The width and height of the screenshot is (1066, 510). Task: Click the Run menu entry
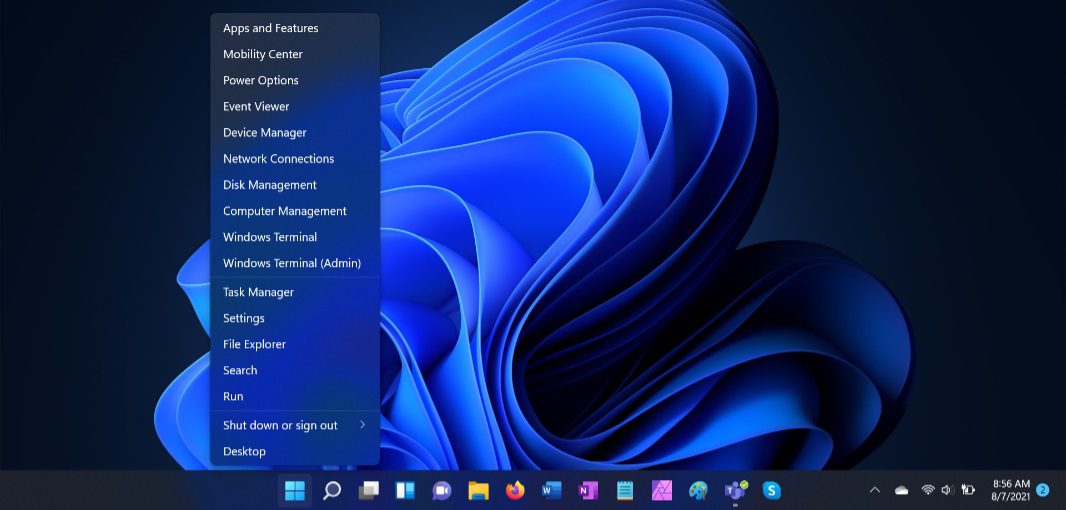tap(233, 396)
